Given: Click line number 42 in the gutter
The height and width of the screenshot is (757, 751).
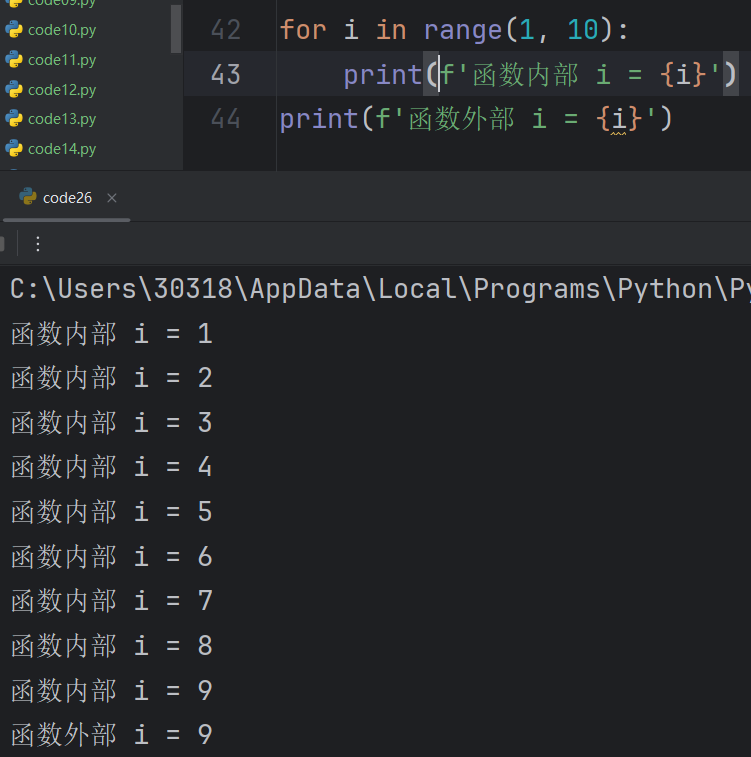Looking at the screenshot, I should (x=225, y=30).
